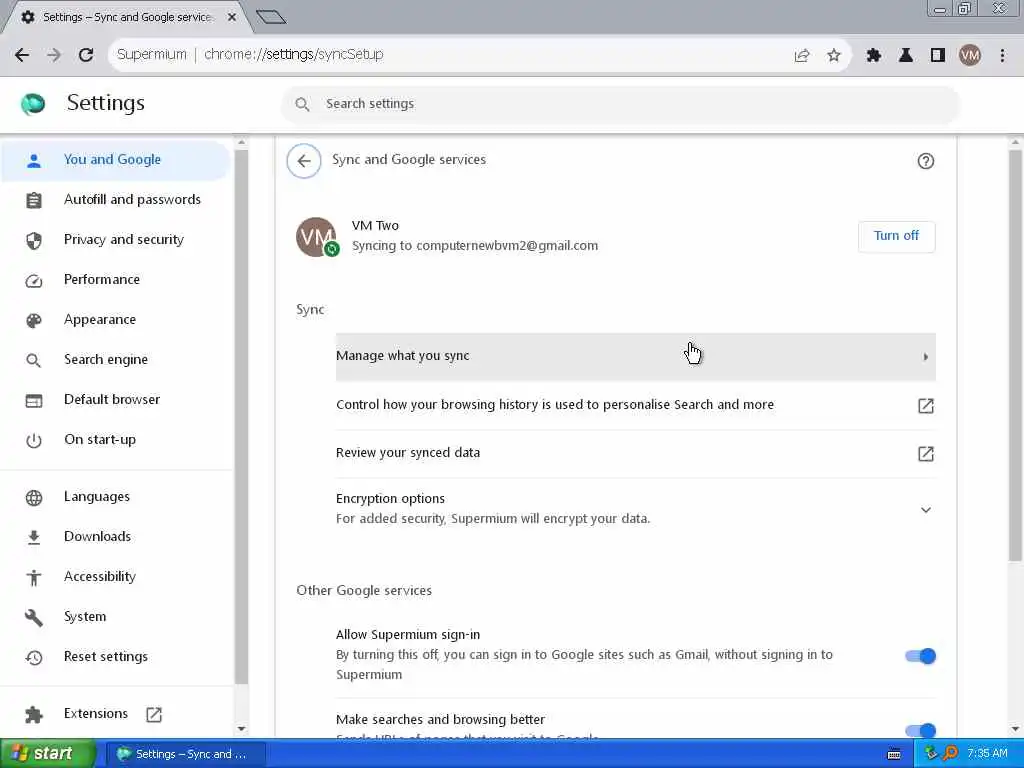Open You and Google settings section
Viewport: 1024px width, 768px height.
(x=116, y=159)
